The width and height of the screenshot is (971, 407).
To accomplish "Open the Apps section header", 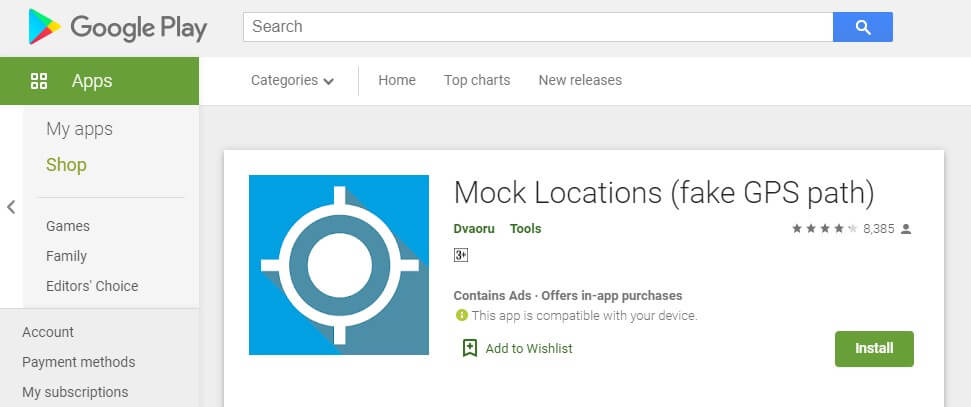I will 99,81.
